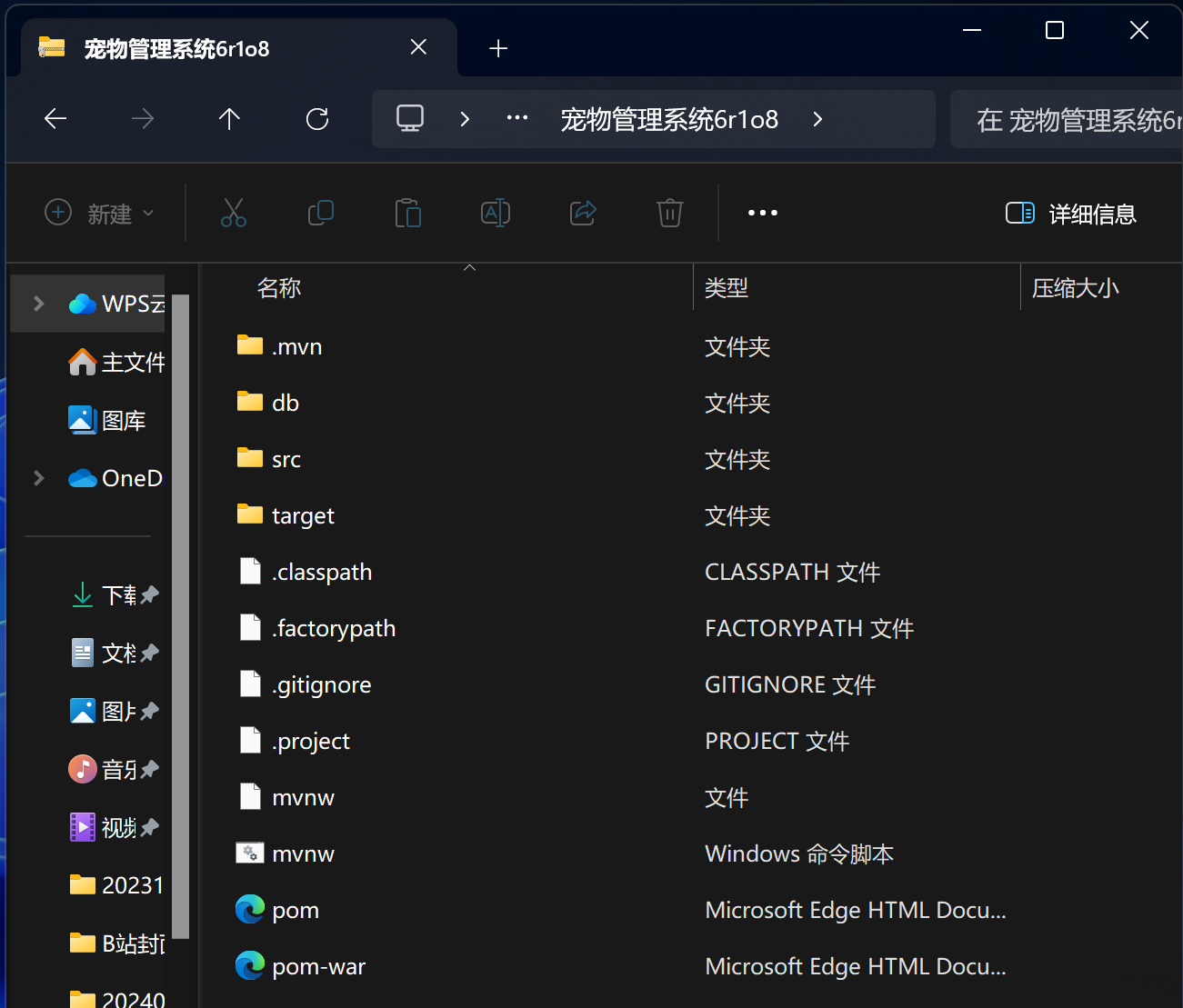Viewport: 1183px width, 1008px height.
Task: Maximize the File Explorer window
Action: pyautogui.click(x=1055, y=30)
